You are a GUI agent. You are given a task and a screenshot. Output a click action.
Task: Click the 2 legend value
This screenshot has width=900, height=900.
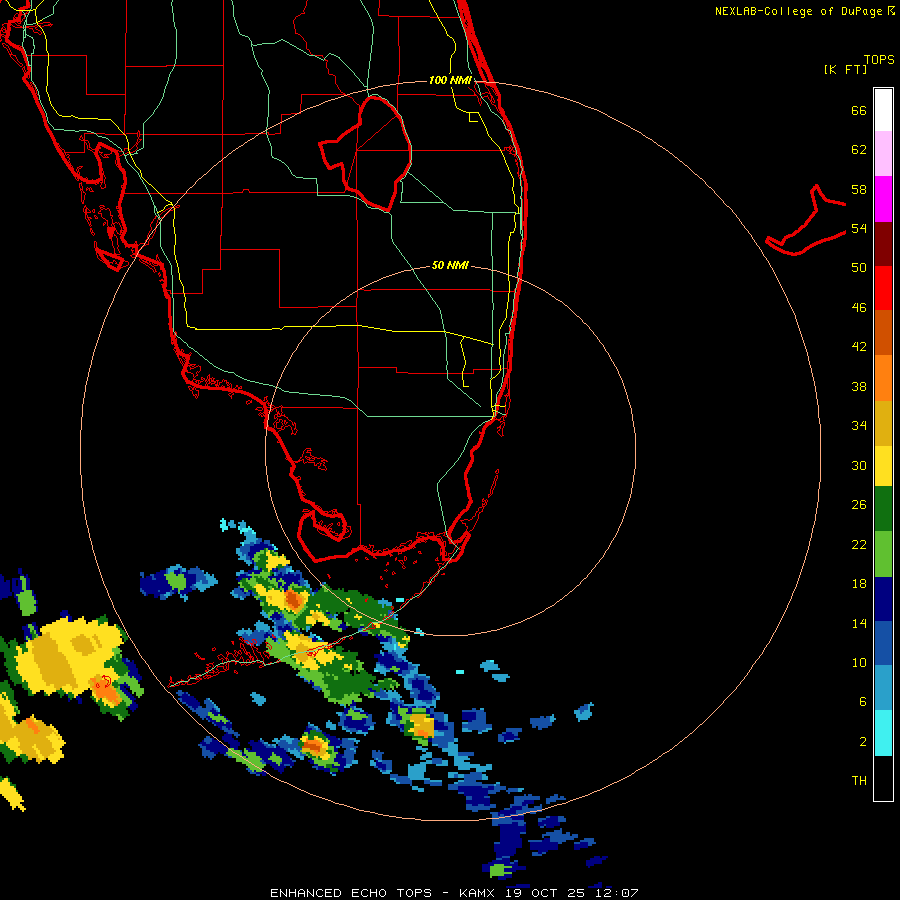tap(863, 742)
